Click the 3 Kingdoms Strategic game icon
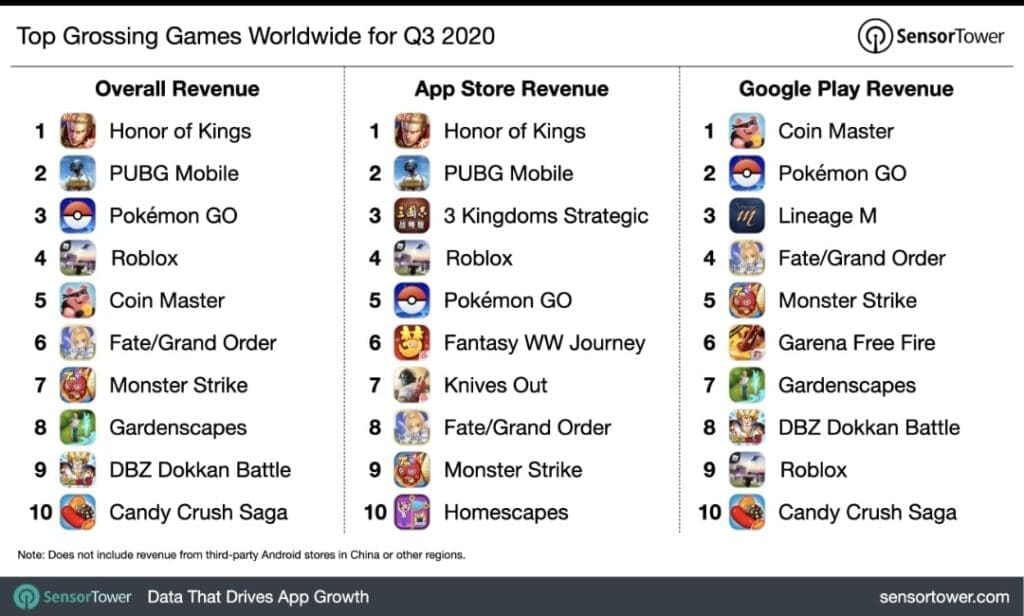The height and width of the screenshot is (616, 1024). 412,215
